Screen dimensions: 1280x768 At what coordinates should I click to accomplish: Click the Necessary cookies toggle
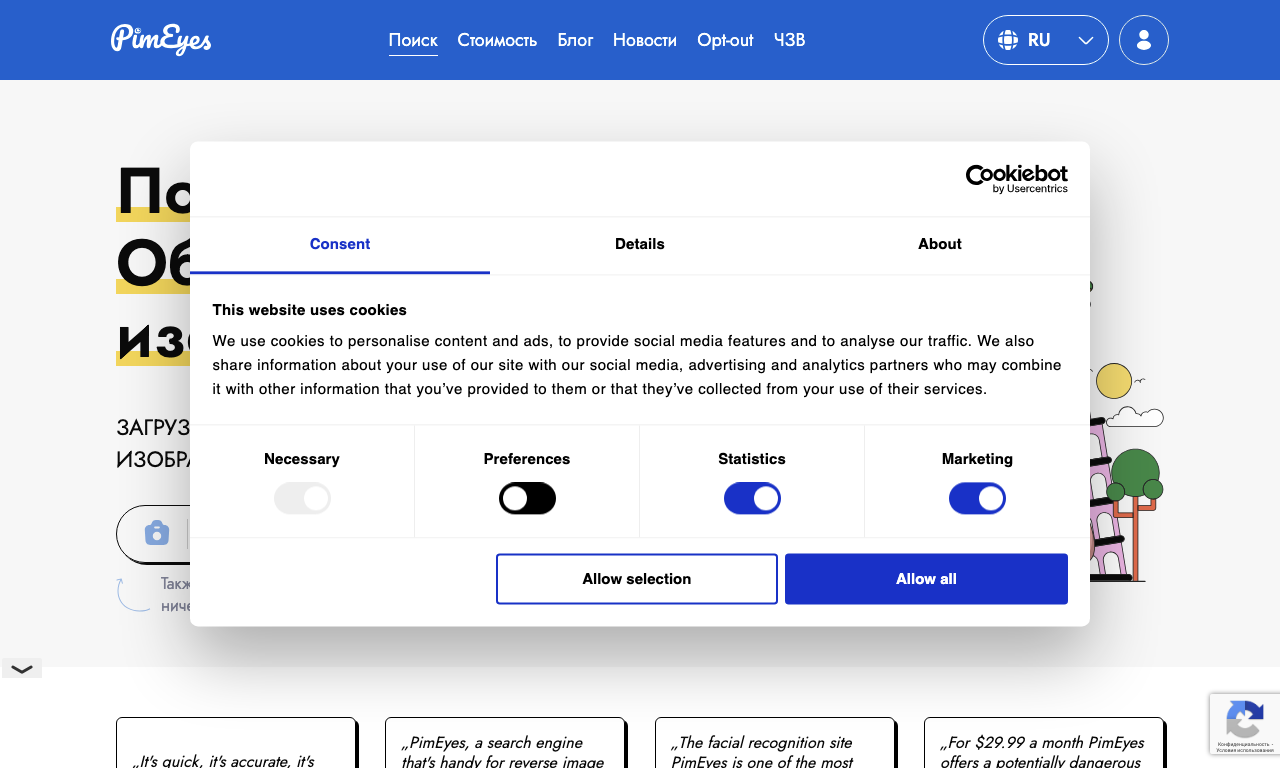click(302, 498)
